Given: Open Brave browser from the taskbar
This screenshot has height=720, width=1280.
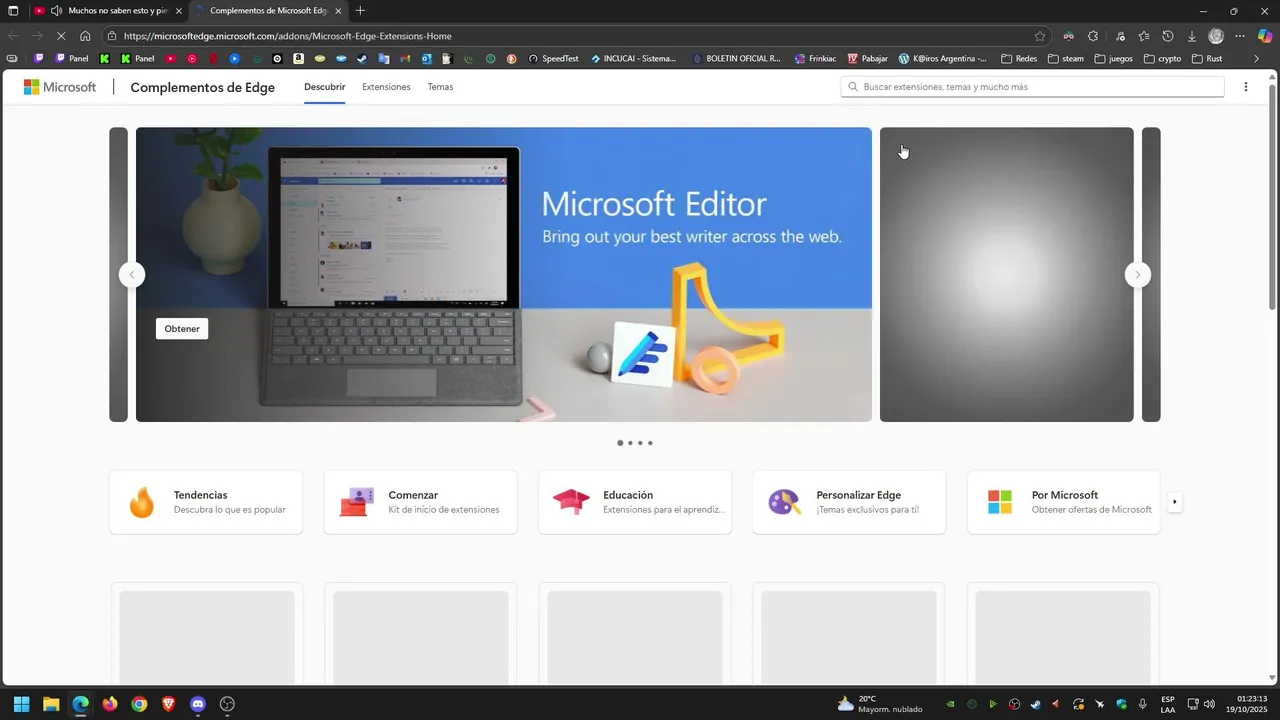Looking at the screenshot, I should (168, 704).
